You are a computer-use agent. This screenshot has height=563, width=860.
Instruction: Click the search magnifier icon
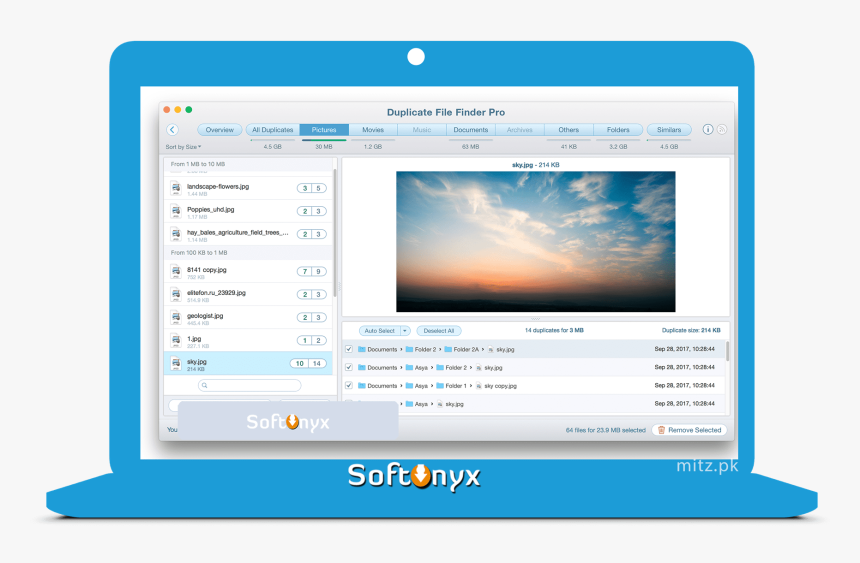tap(205, 385)
